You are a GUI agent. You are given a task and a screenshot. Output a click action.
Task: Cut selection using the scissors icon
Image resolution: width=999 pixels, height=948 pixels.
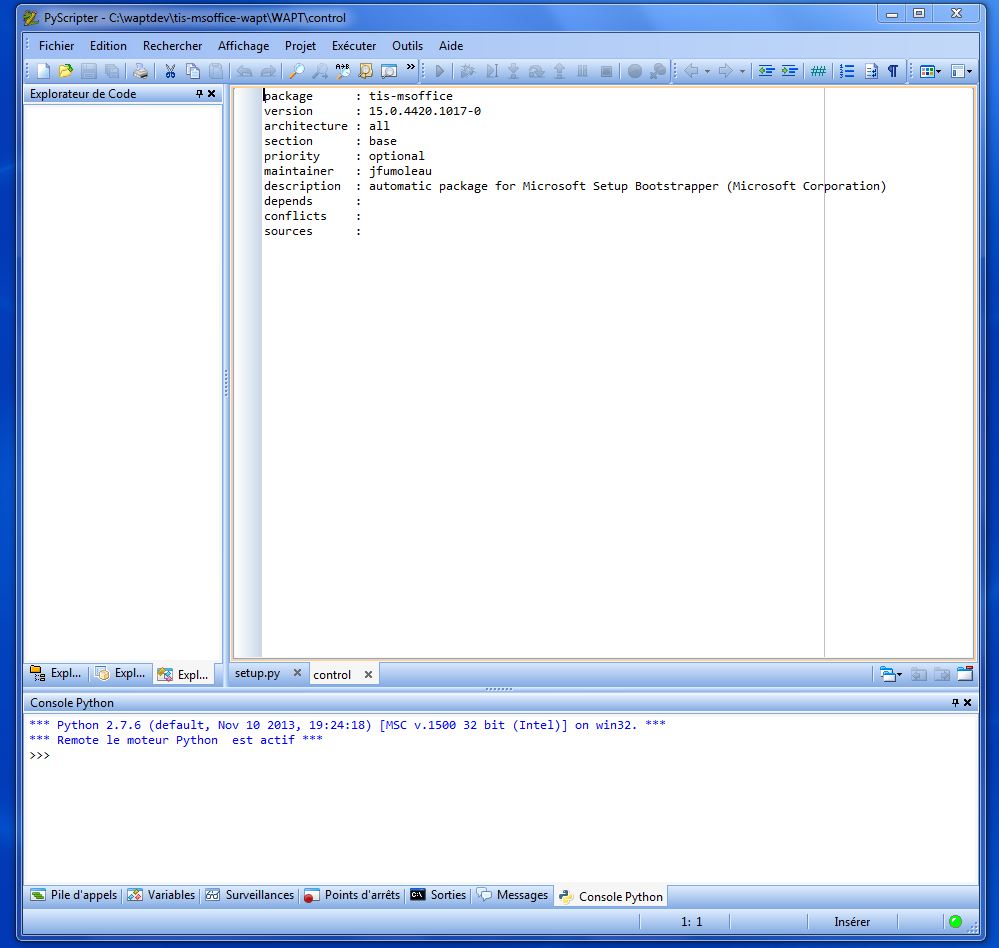pyautogui.click(x=170, y=71)
